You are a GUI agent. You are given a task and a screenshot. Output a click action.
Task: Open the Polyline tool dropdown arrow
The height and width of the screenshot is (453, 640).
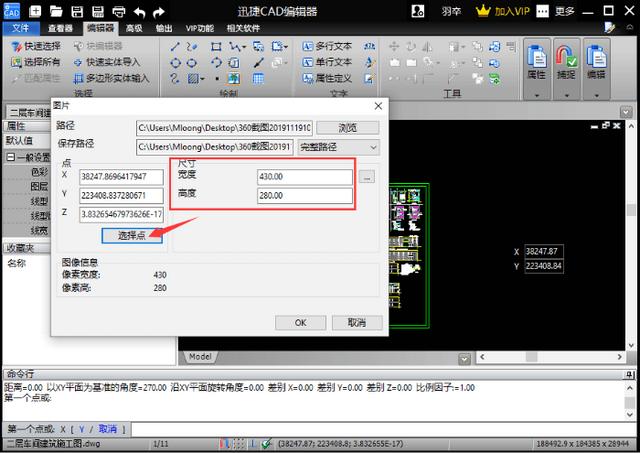(244, 47)
